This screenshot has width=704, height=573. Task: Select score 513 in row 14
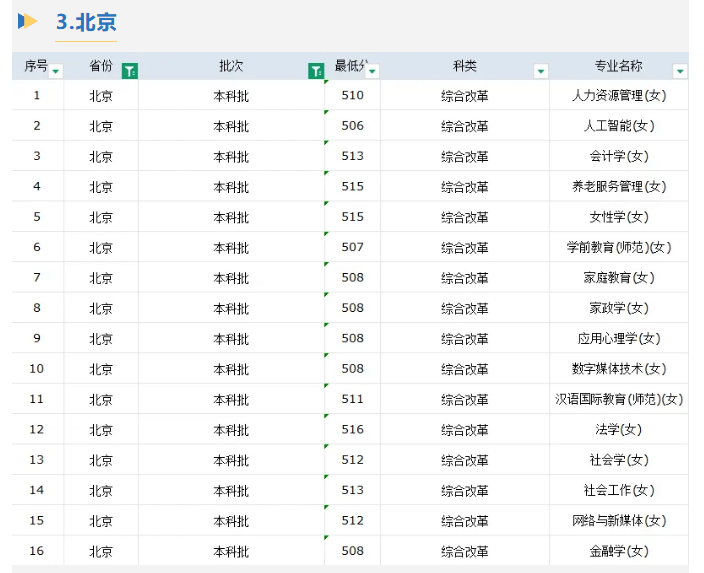tap(352, 490)
